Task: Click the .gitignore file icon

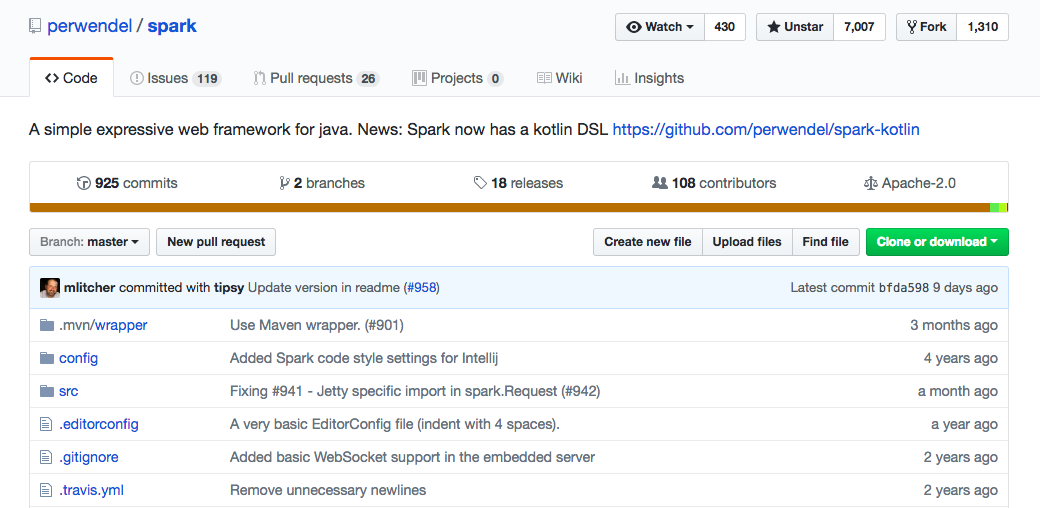Action: (x=46, y=457)
